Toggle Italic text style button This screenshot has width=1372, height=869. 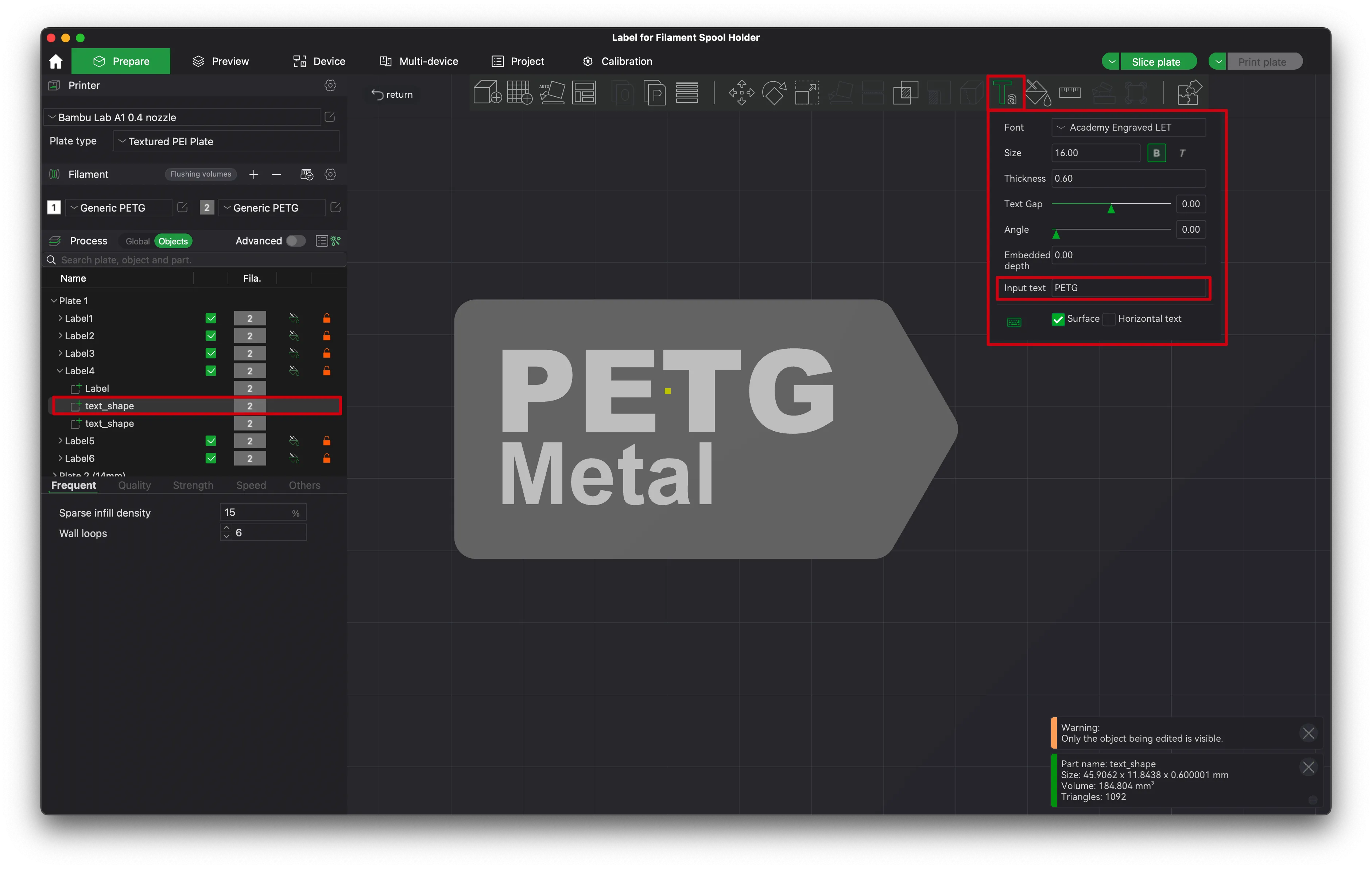point(1182,153)
